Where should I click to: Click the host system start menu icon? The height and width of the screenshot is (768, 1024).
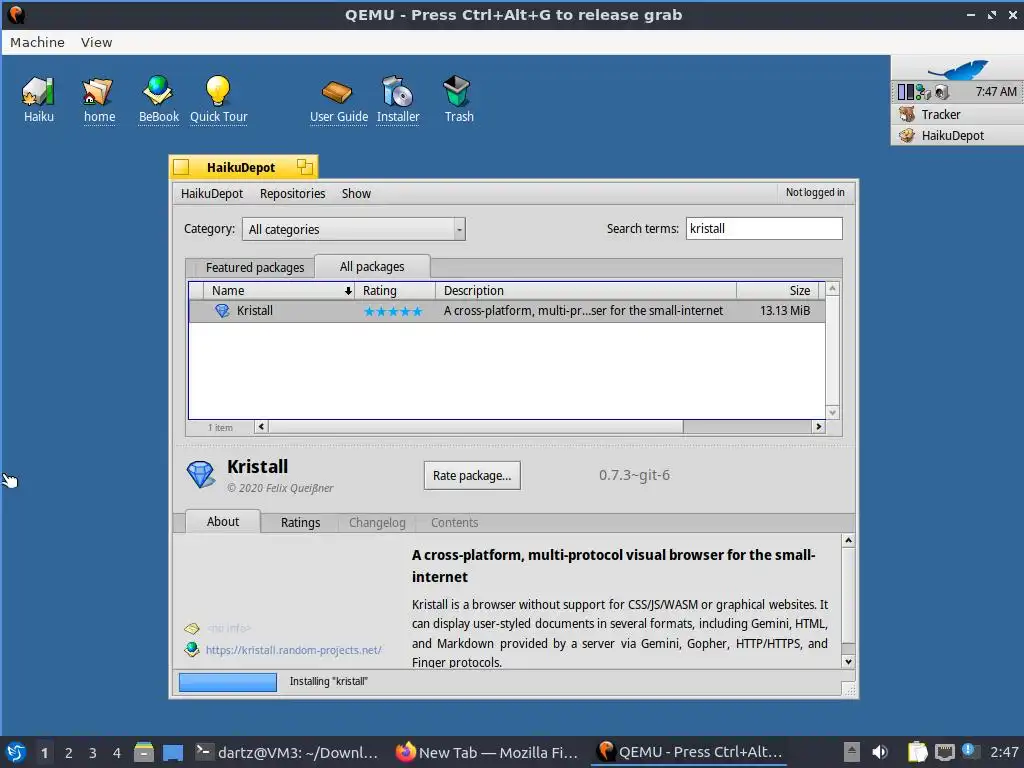coord(16,752)
